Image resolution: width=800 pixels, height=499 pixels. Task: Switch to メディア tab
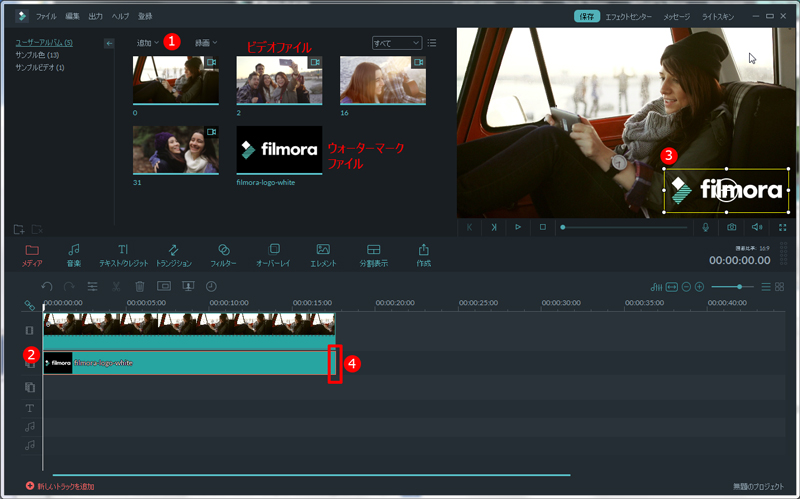tap(32, 255)
